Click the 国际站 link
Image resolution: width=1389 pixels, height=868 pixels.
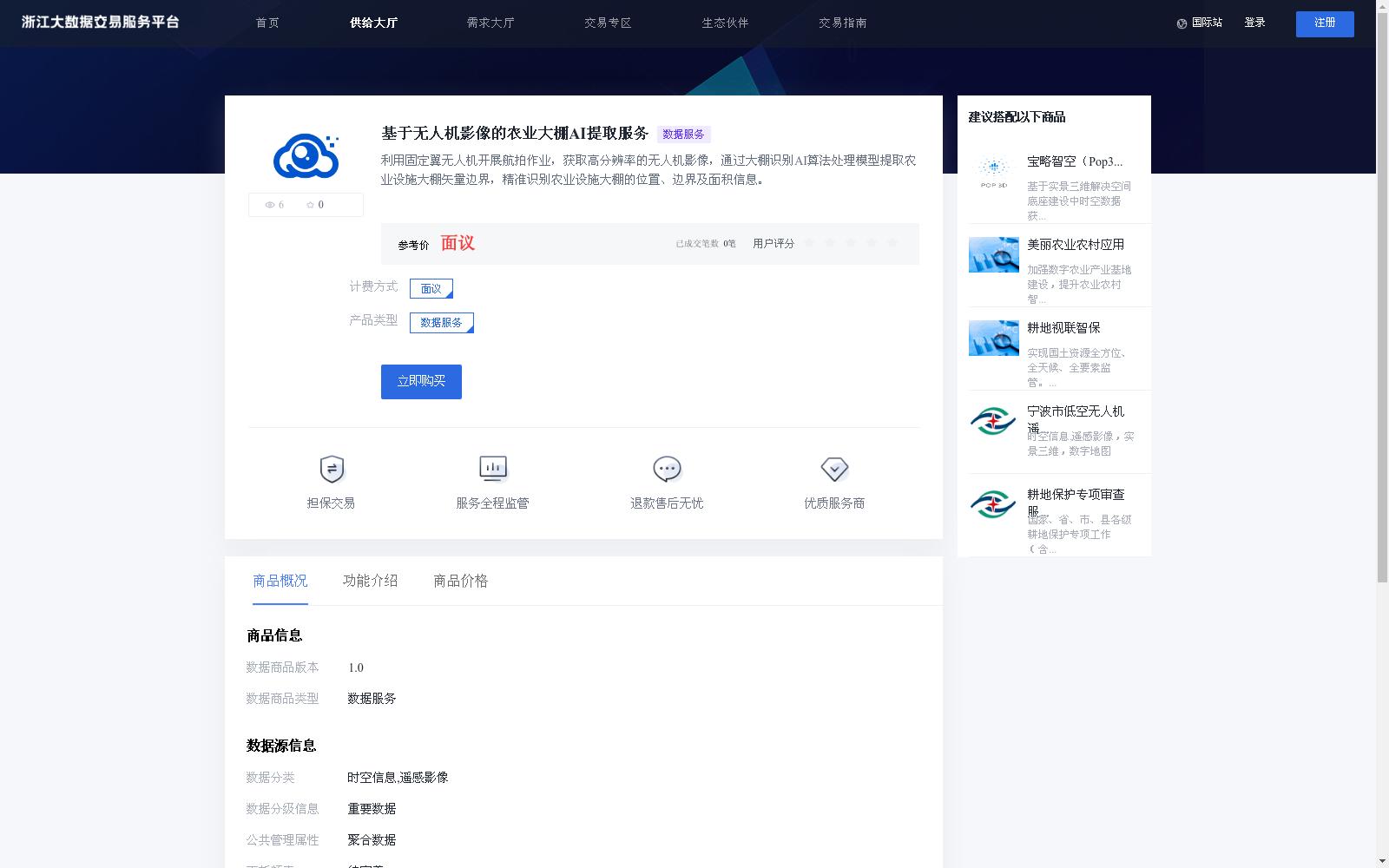(x=1207, y=23)
